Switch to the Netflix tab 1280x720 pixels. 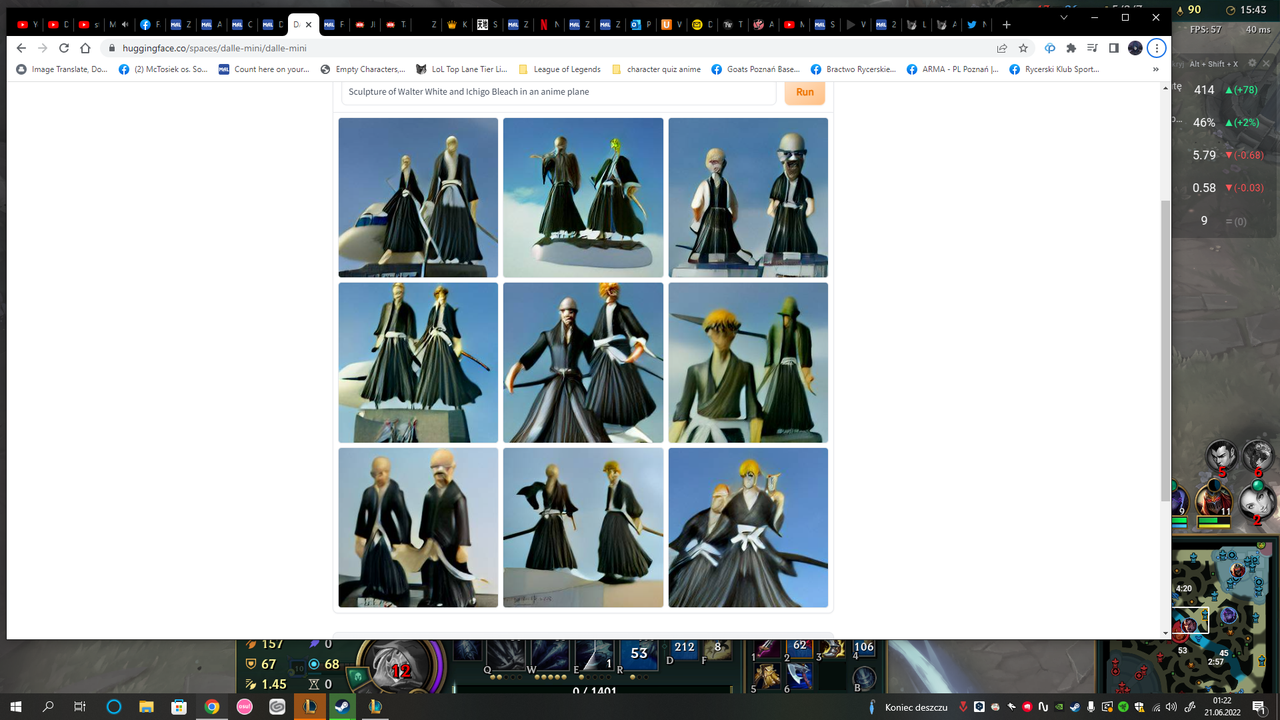(x=548, y=24)
